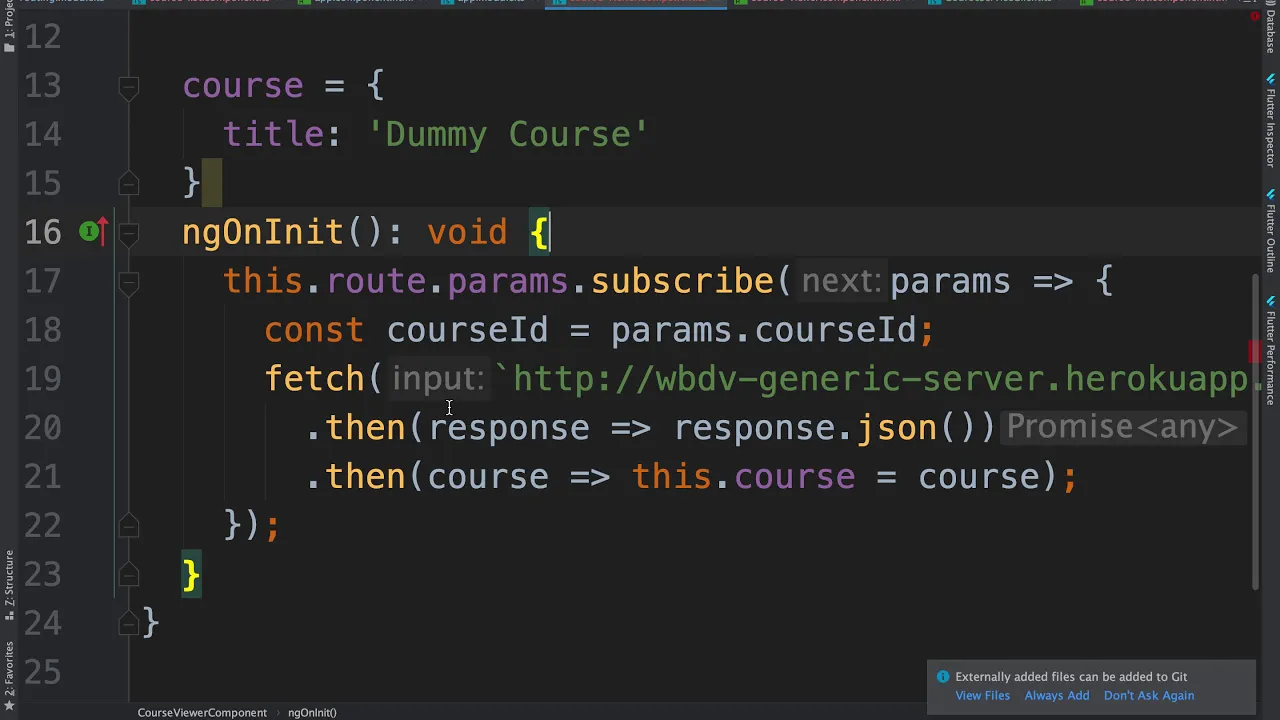The height and width of the screenshot is (720, 1280).
Task: Open the Flutter Outline tool window
Action: pyautogui.click(x=1271, y=230)
